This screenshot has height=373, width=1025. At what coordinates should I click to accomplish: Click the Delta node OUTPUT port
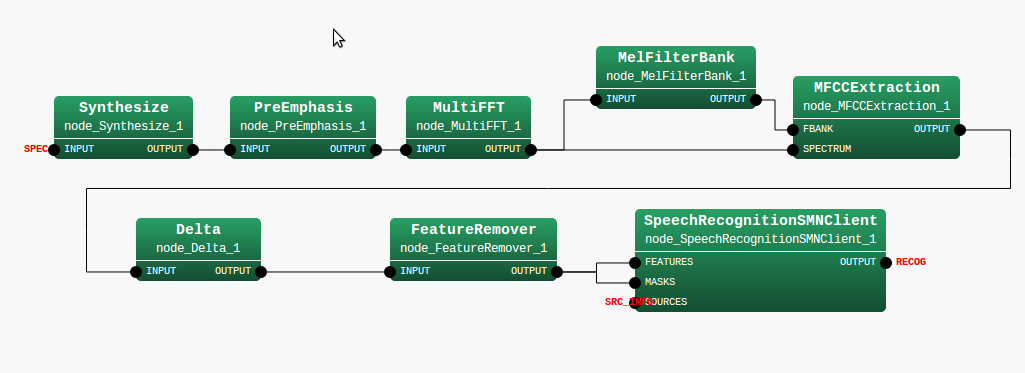point(261,272)
